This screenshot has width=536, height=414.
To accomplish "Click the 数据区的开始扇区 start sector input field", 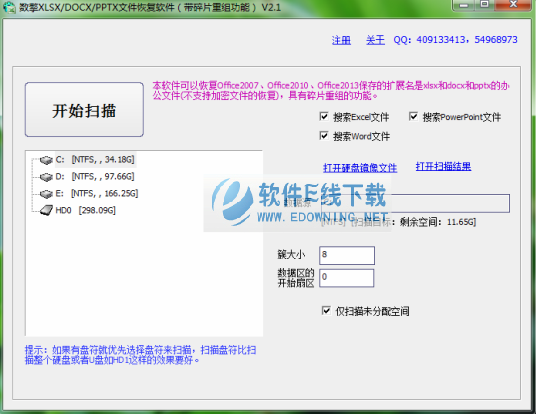I will [x=347, y=278].
